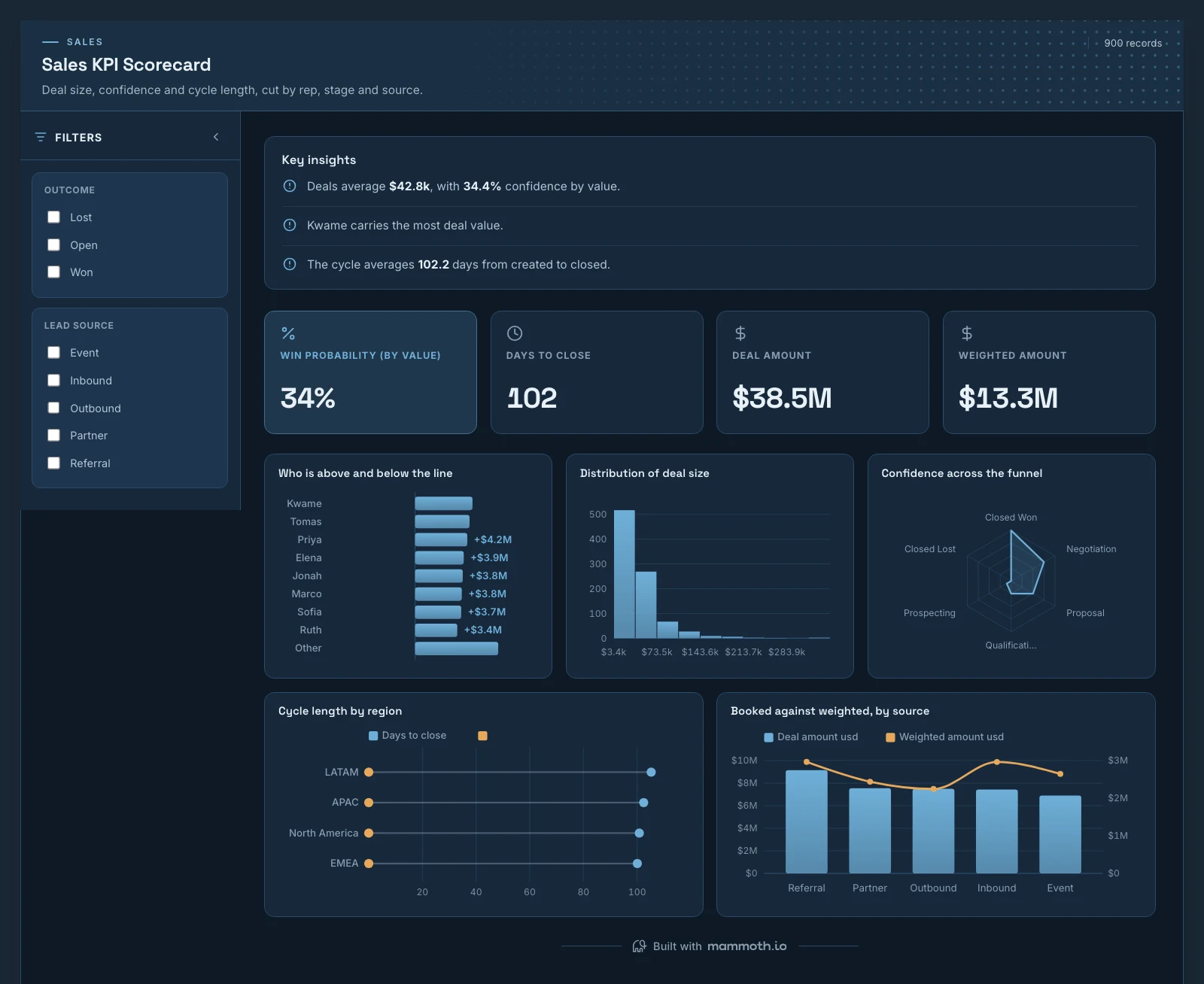The height and width of the screenshot is (984, 1204).
Task: Check the Partner lead source box
Action: pos(54,435)
